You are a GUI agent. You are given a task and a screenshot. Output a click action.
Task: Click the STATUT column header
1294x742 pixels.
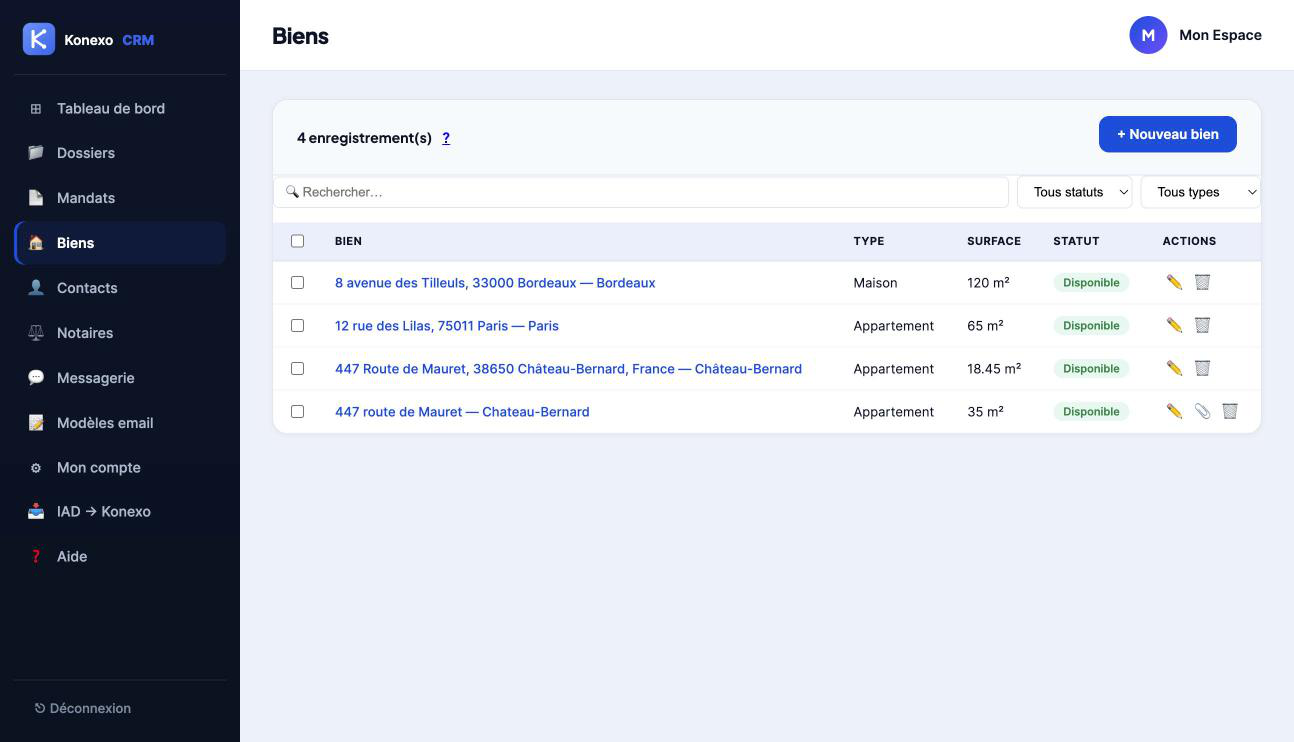click(1076, 241)
